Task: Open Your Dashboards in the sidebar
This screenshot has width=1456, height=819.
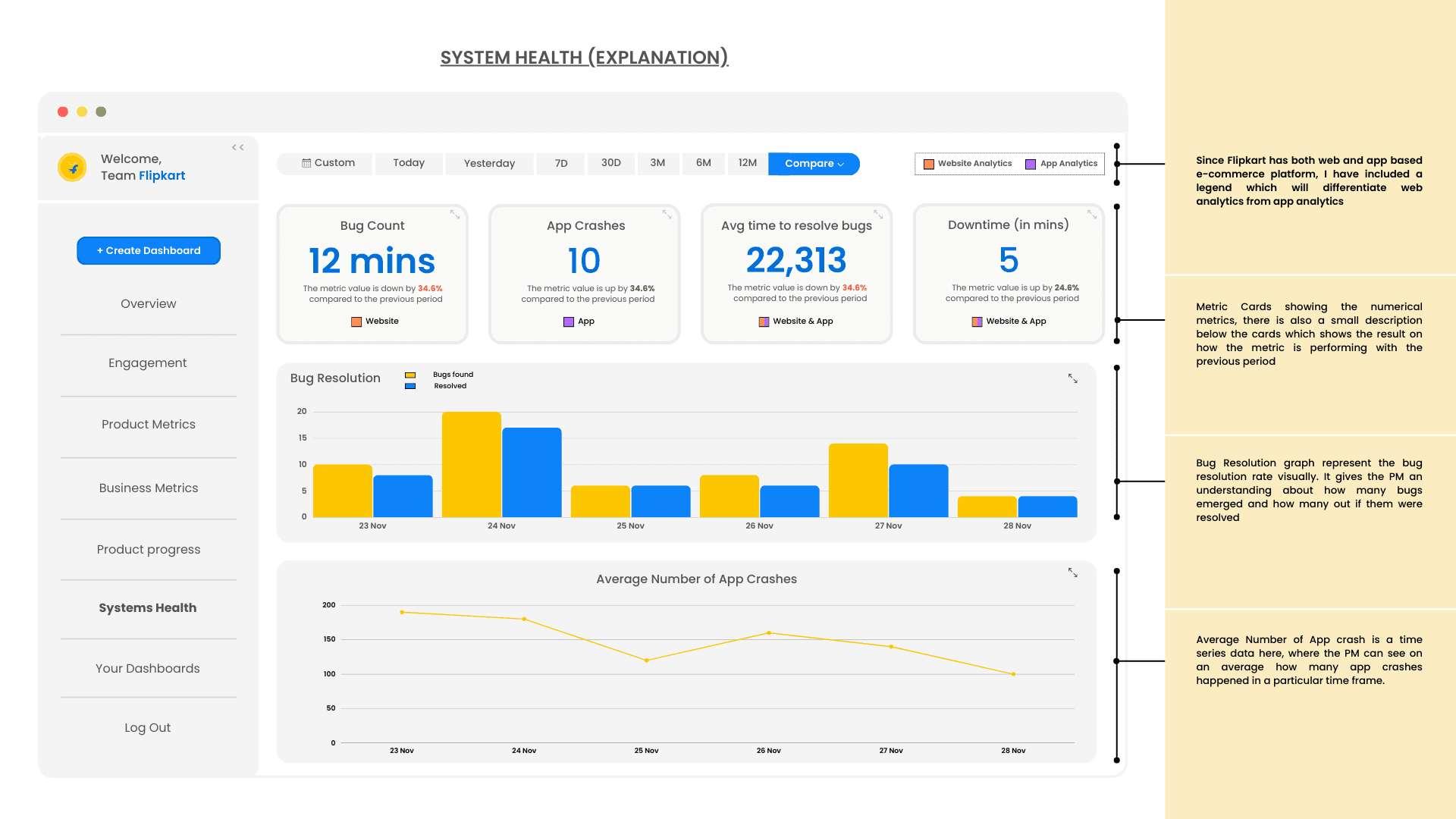Action: 148,669
